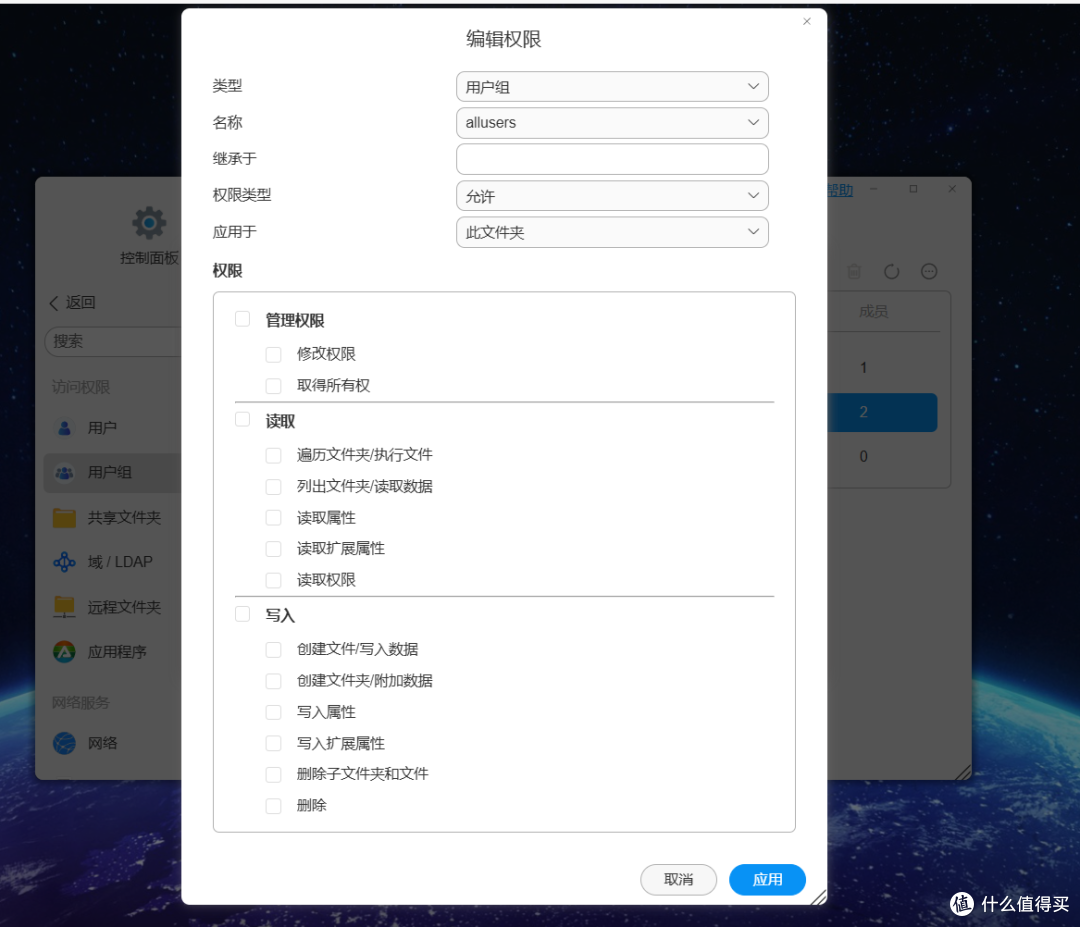This screenshot has width=1080, height=927.
Task: Check the 管理权限 group checkbox
Action: tap(242, 319)
